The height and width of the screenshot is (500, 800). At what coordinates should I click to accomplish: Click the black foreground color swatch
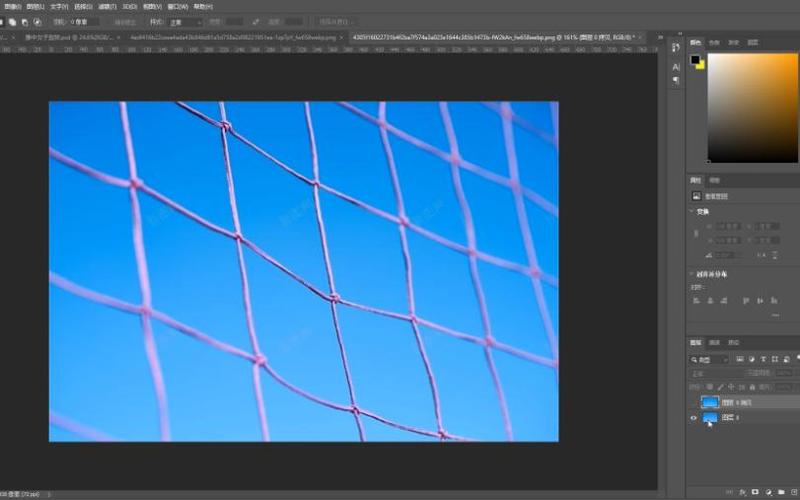coord(695,59)
